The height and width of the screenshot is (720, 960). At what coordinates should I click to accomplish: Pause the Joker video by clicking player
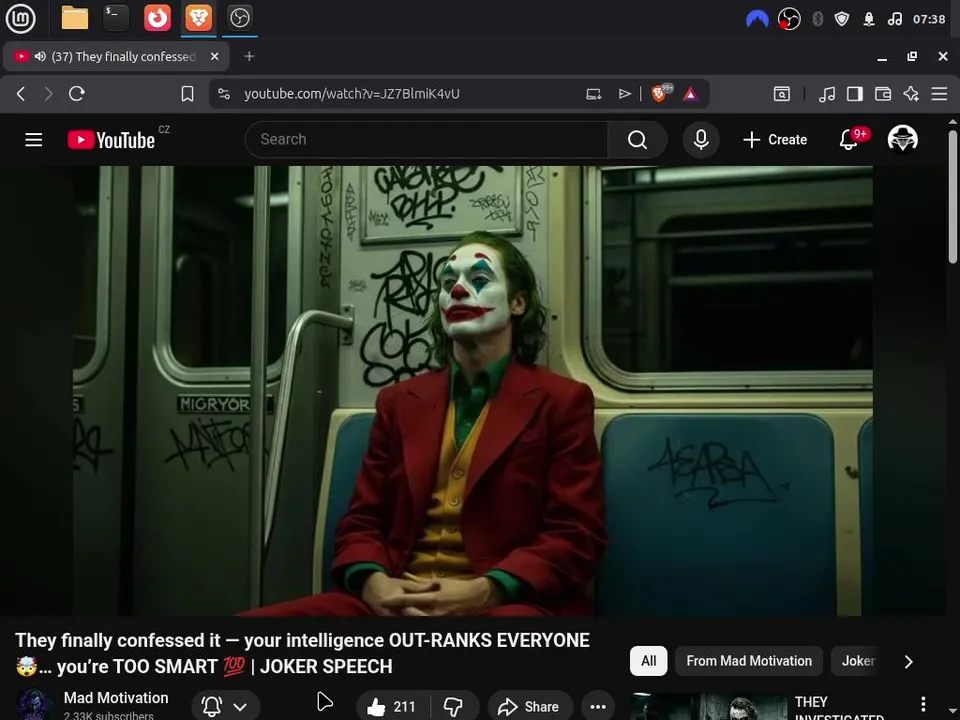coord(473,391)
